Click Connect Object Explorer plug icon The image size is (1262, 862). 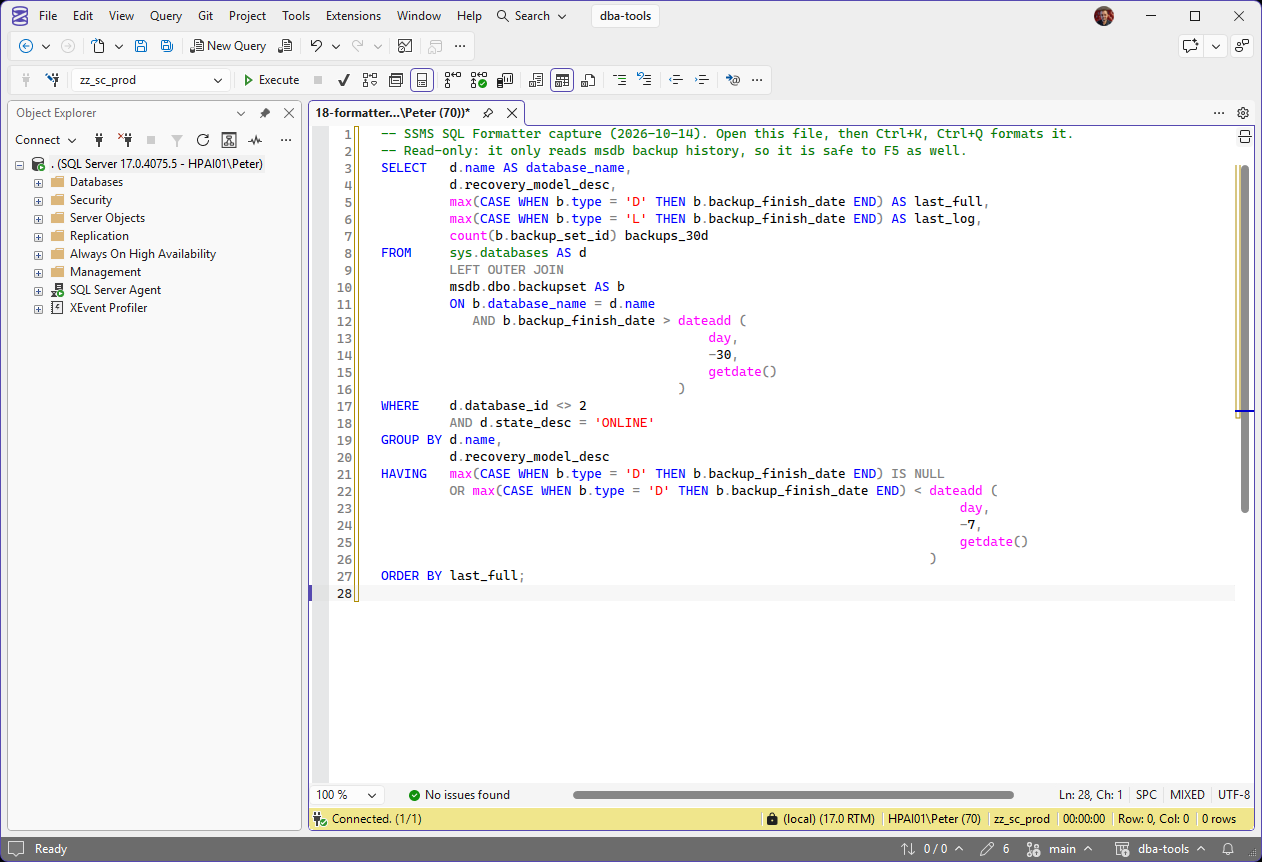click(99, 140)
